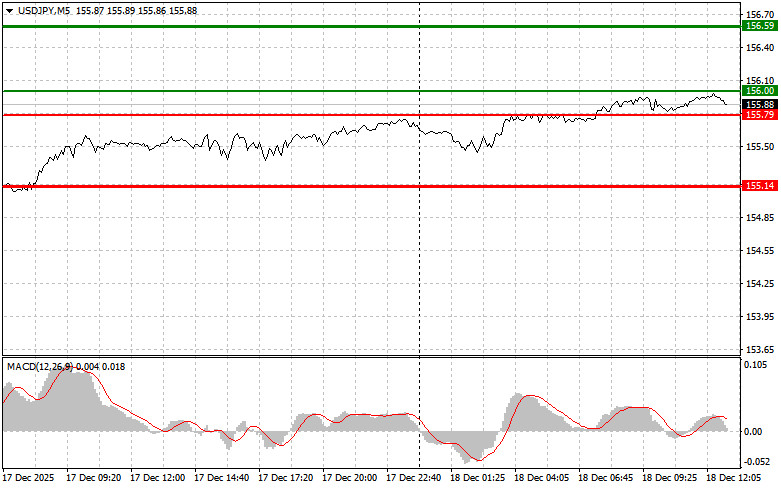
Task: Click the -0.052 MACD scale value
Action: (x=757, y=462)
